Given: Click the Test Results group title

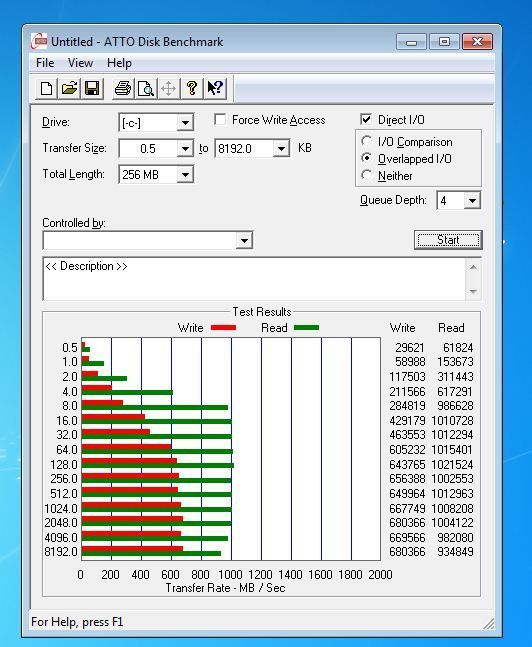Looking at the screenshot, I should pyautogui.click(x=262, y=312).
